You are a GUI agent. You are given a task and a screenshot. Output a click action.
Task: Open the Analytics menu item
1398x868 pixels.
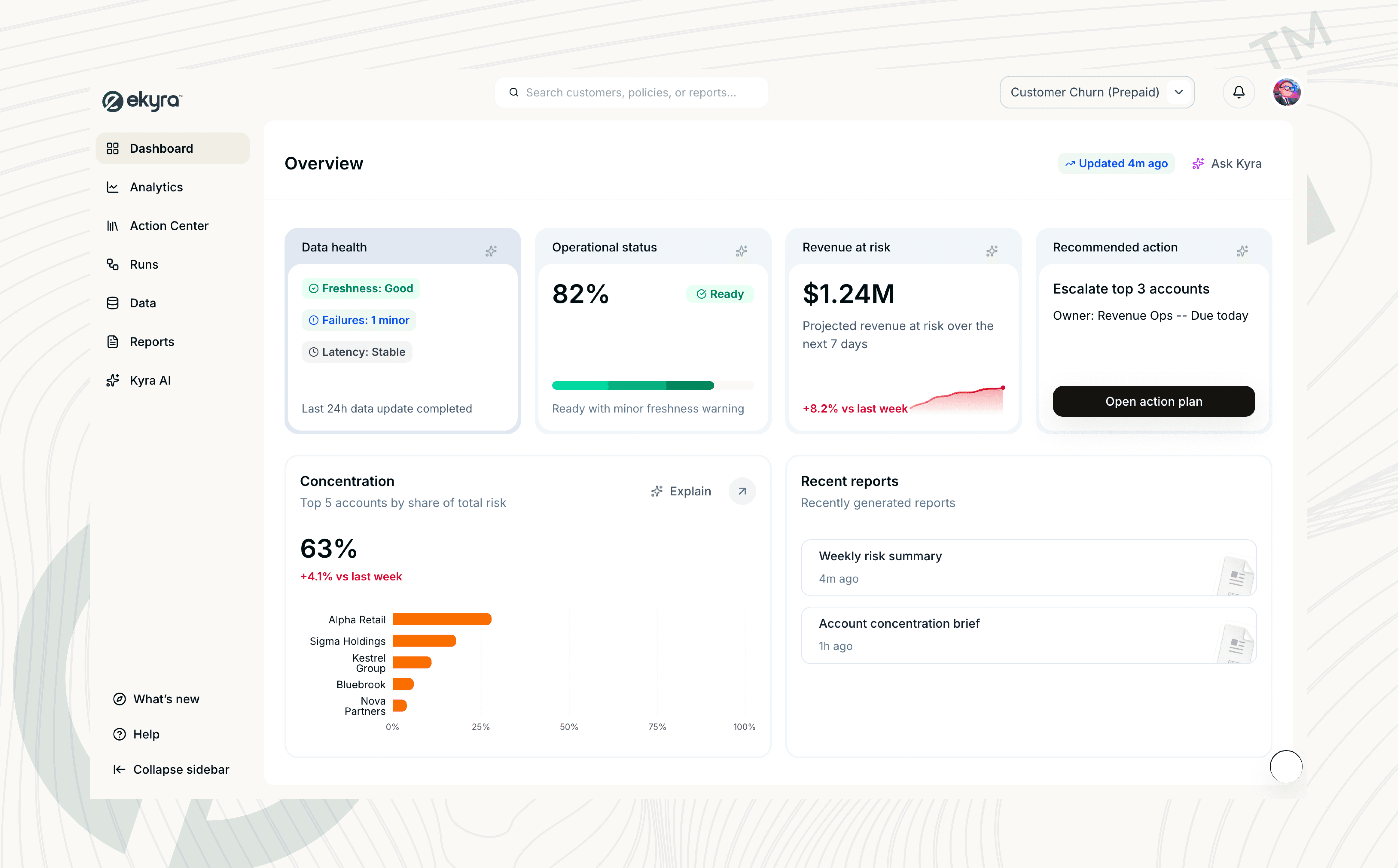coord(156,187)
